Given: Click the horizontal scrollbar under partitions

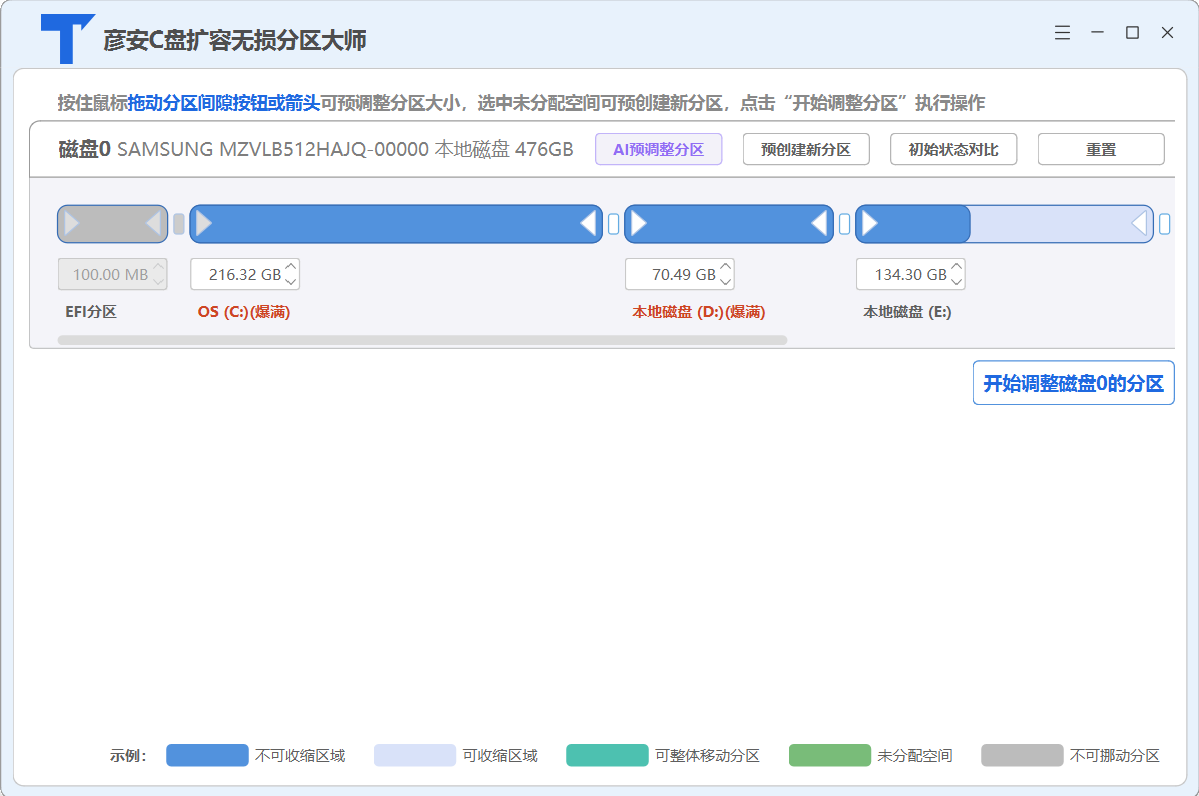Looking at the screenshot, I should click(422, 340).
